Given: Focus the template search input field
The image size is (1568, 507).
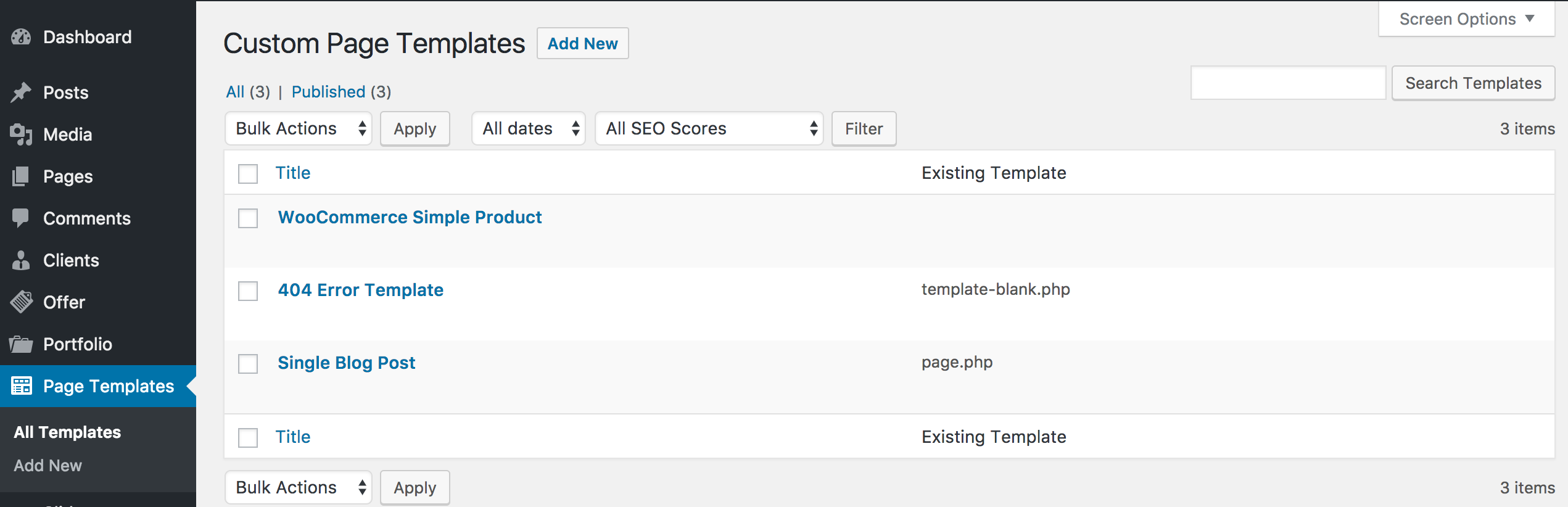Looking at the screenshot, I should click(1288, 83).
